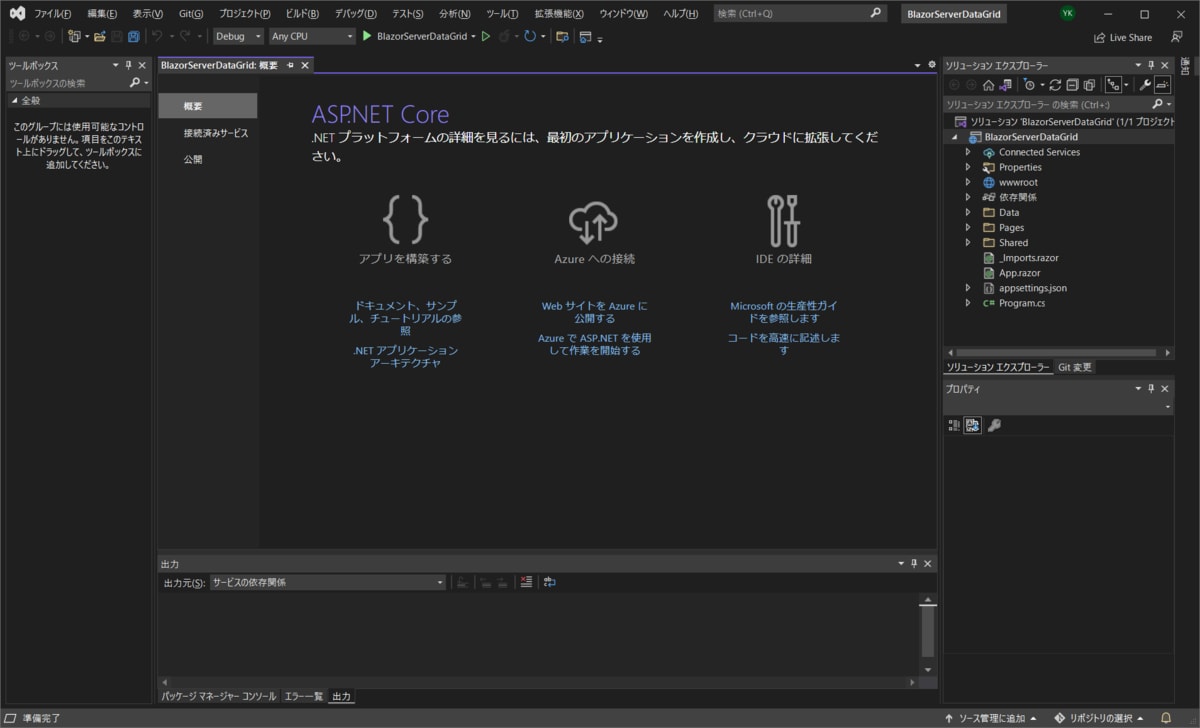Start debugging with the green play arrow

tap(367, 36)
